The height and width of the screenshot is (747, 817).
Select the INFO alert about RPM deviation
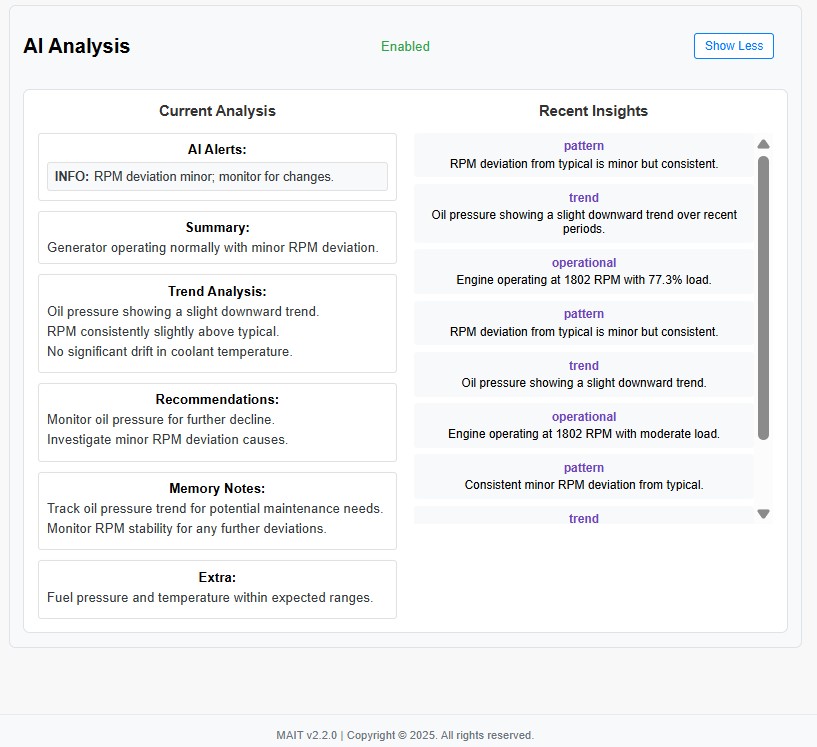(x=216, y=176)
